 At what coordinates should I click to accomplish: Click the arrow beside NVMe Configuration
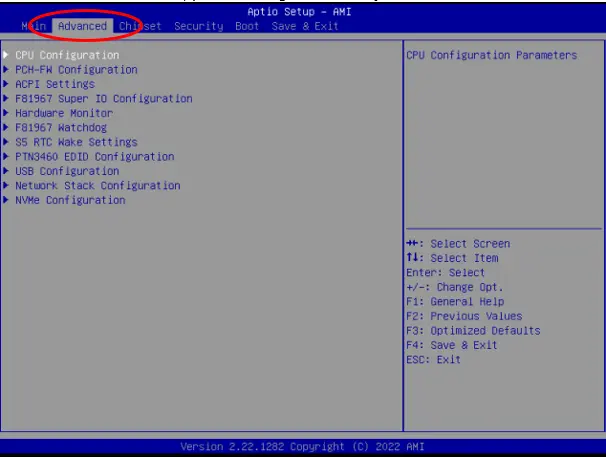coord(6,200)
